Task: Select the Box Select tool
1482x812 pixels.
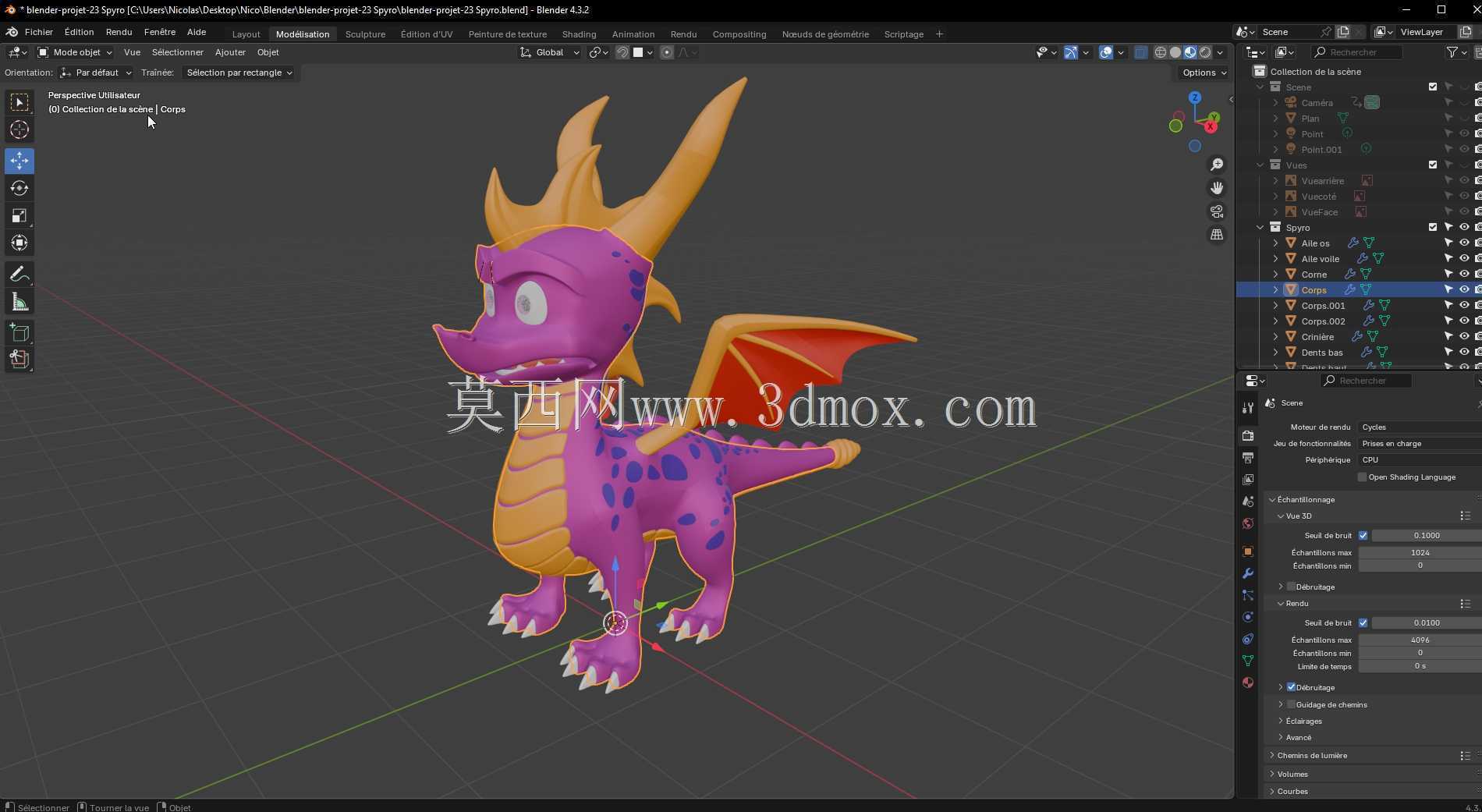Action: pyautogui.click(x=19, y=102)
